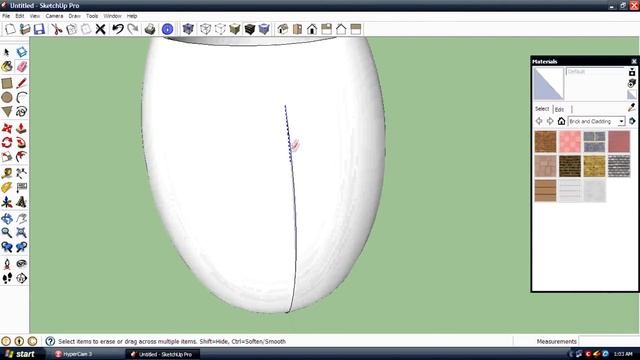Switch to Hidden Line face style
The height and width of the screenshot is (360, 640).
(x=220, y=29)
